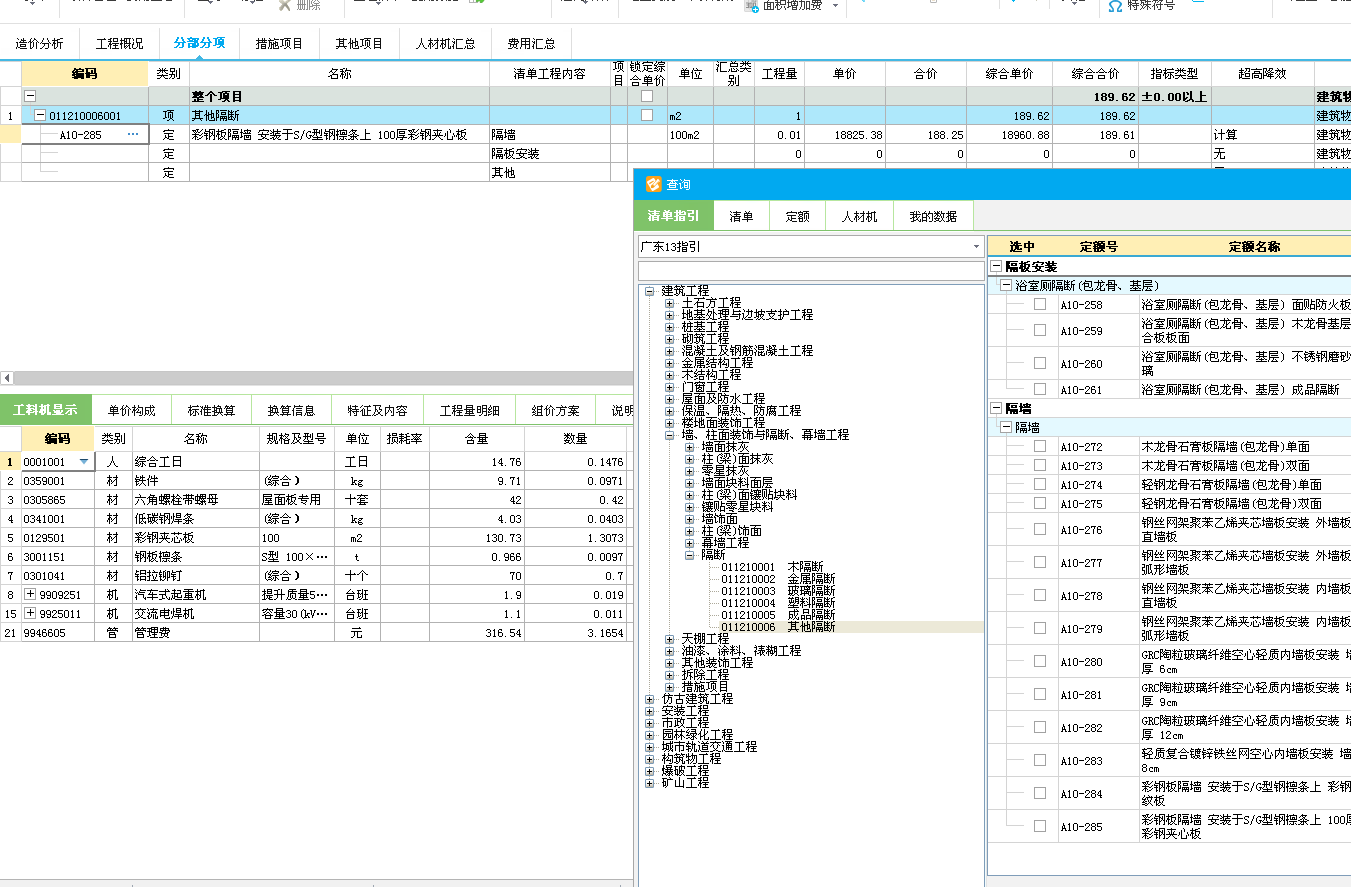Collapse item 011210006001 row
Screen dimensions: 1351x887
(x=40, y=116)
